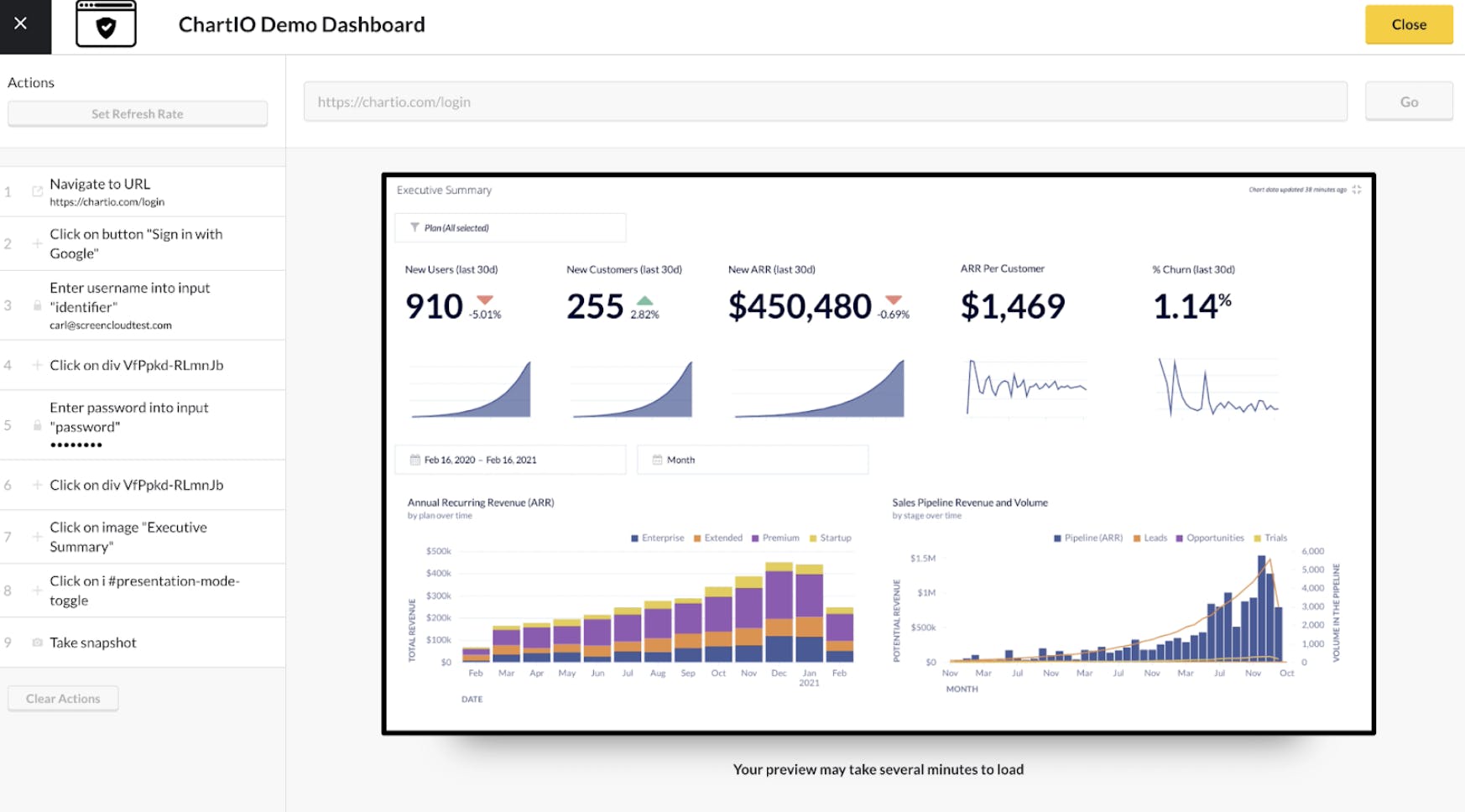Click the Chart data updated 38 minutes ago text
Screen dimensions: 1465x812
1297,190
